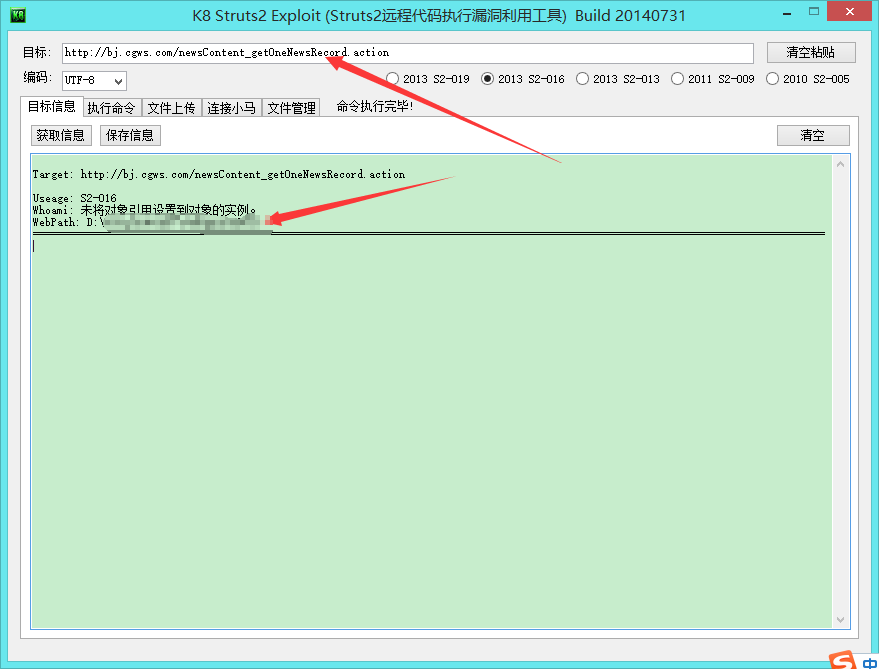This screenshot has width=879, height=669.
Task: Click the output scrollbar up arrow
Action: (840, 164)
